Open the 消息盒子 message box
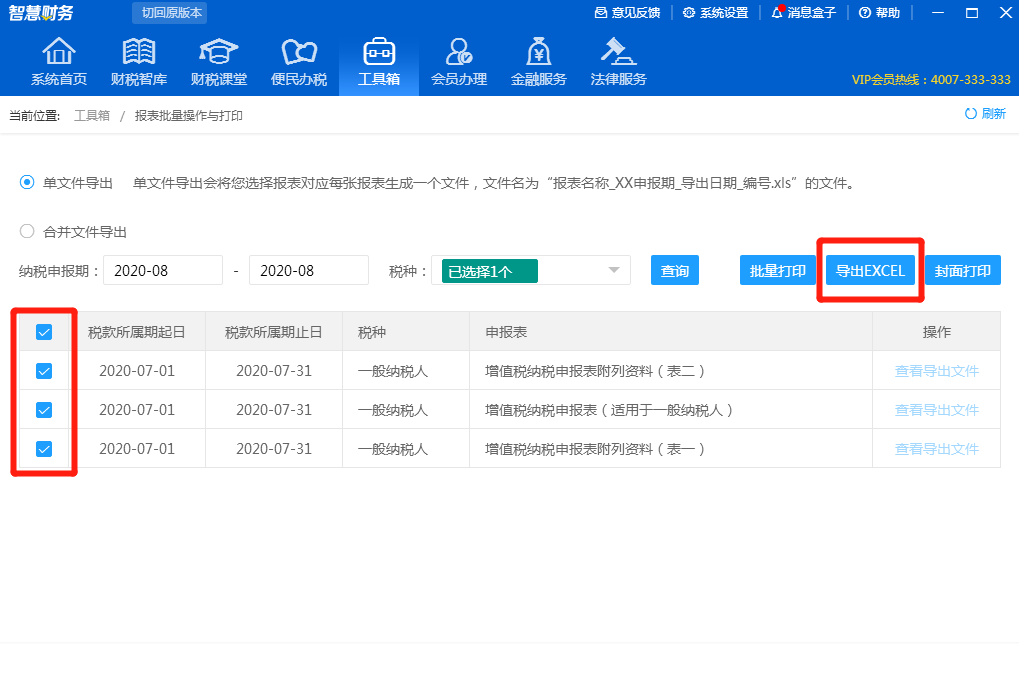Screen dimensions: 1019x675 (x=803, y=13)
